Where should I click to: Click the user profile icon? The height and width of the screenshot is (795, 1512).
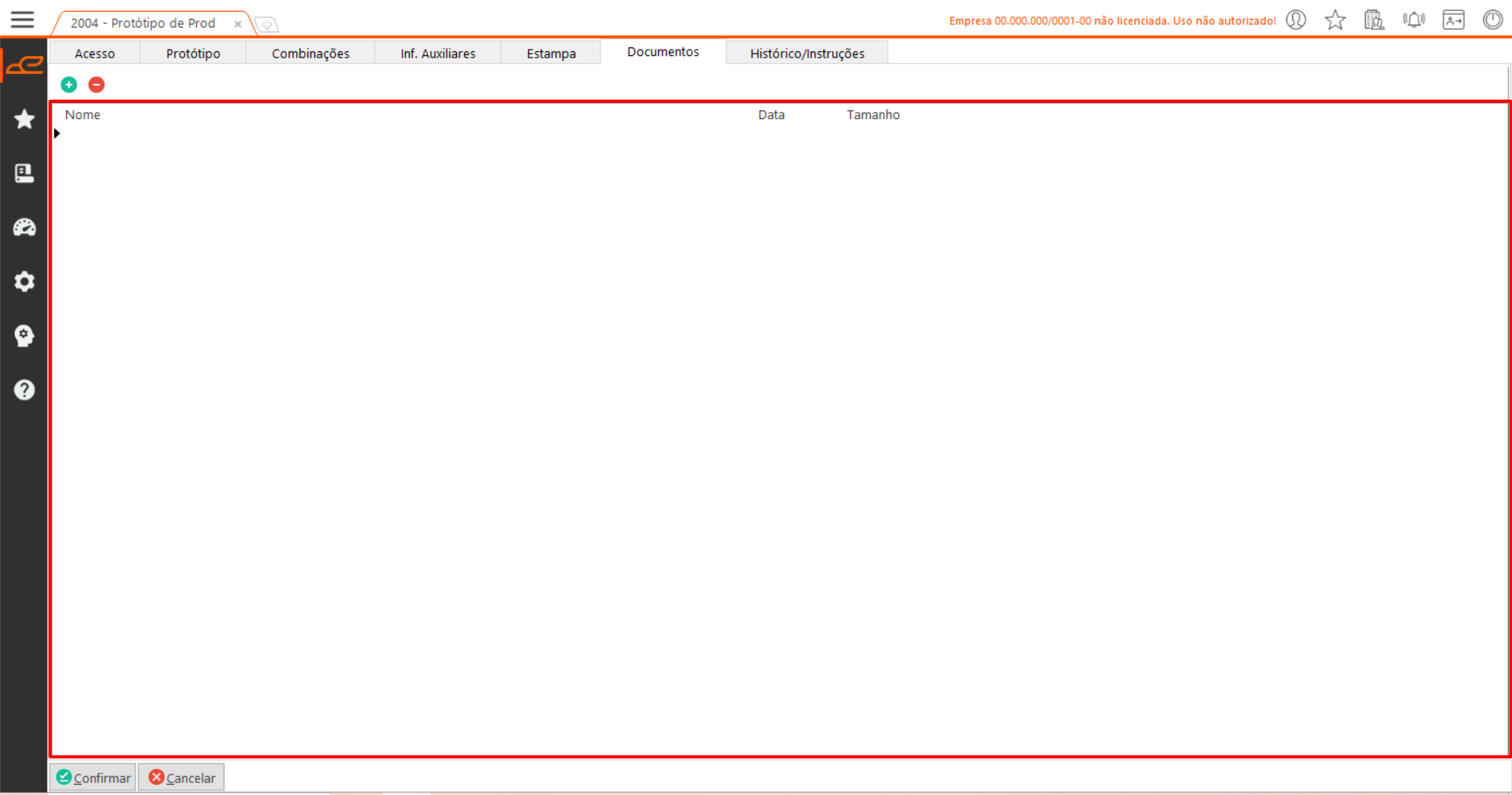[1296, 20]
